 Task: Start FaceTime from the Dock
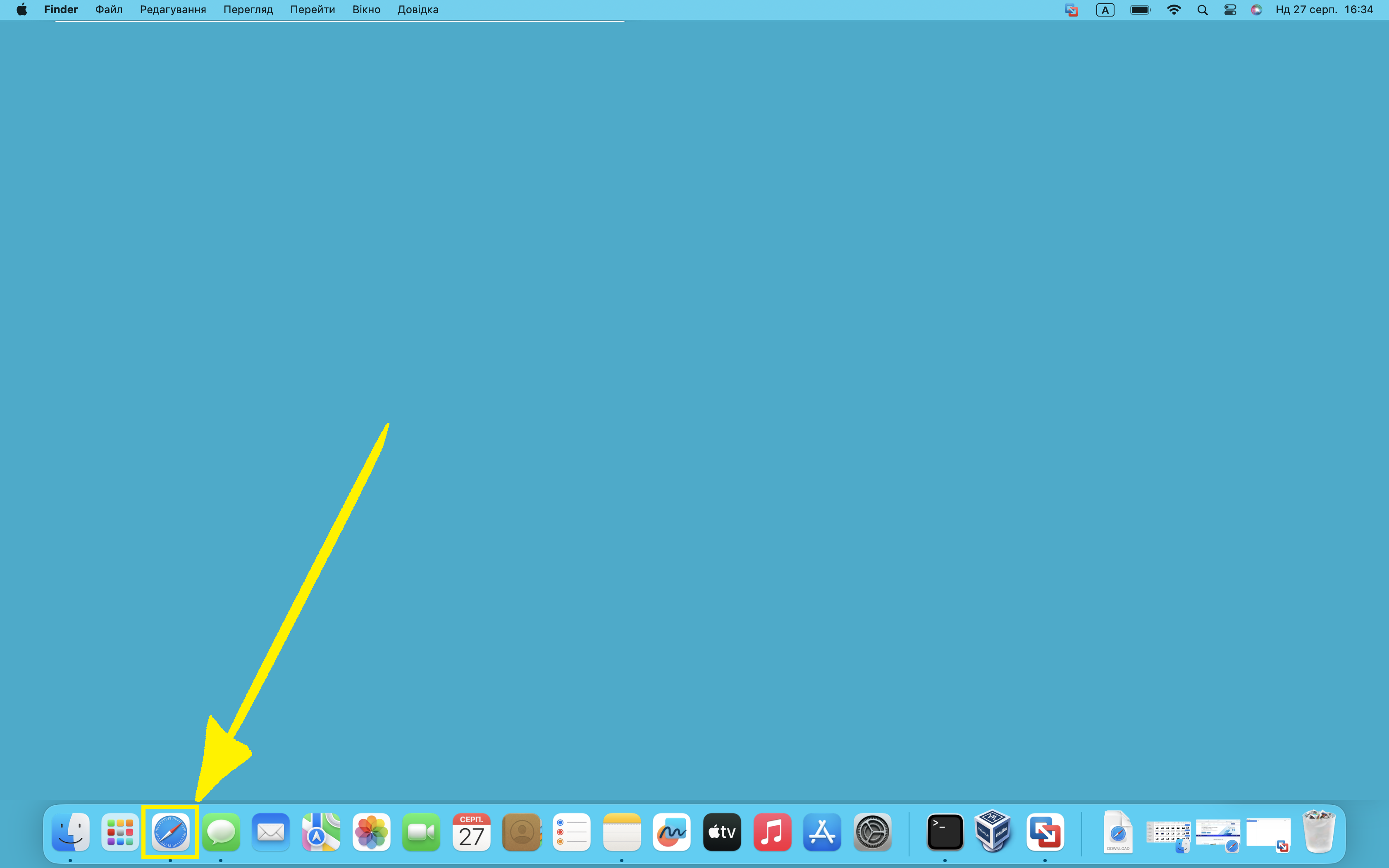click(x=421, y=832)
